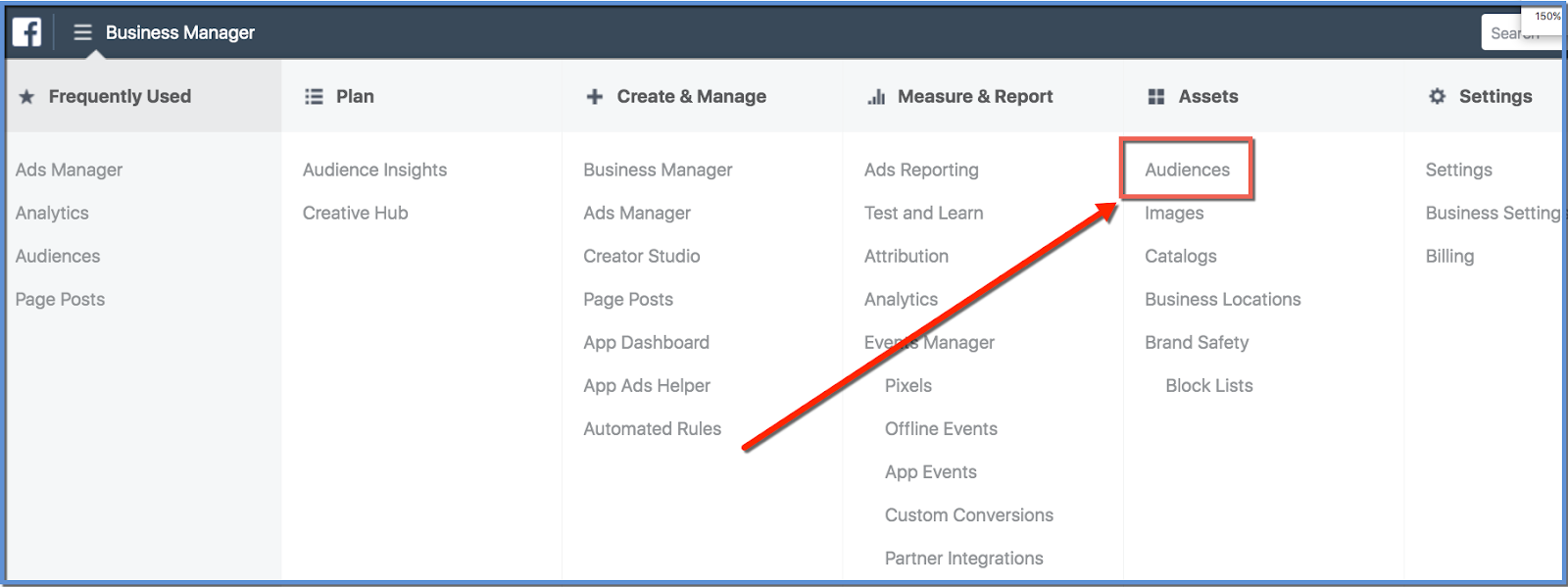Open Ads Manager under Frequently Used
This screenshot has height=587, width=1568.
tap(69, 170)
